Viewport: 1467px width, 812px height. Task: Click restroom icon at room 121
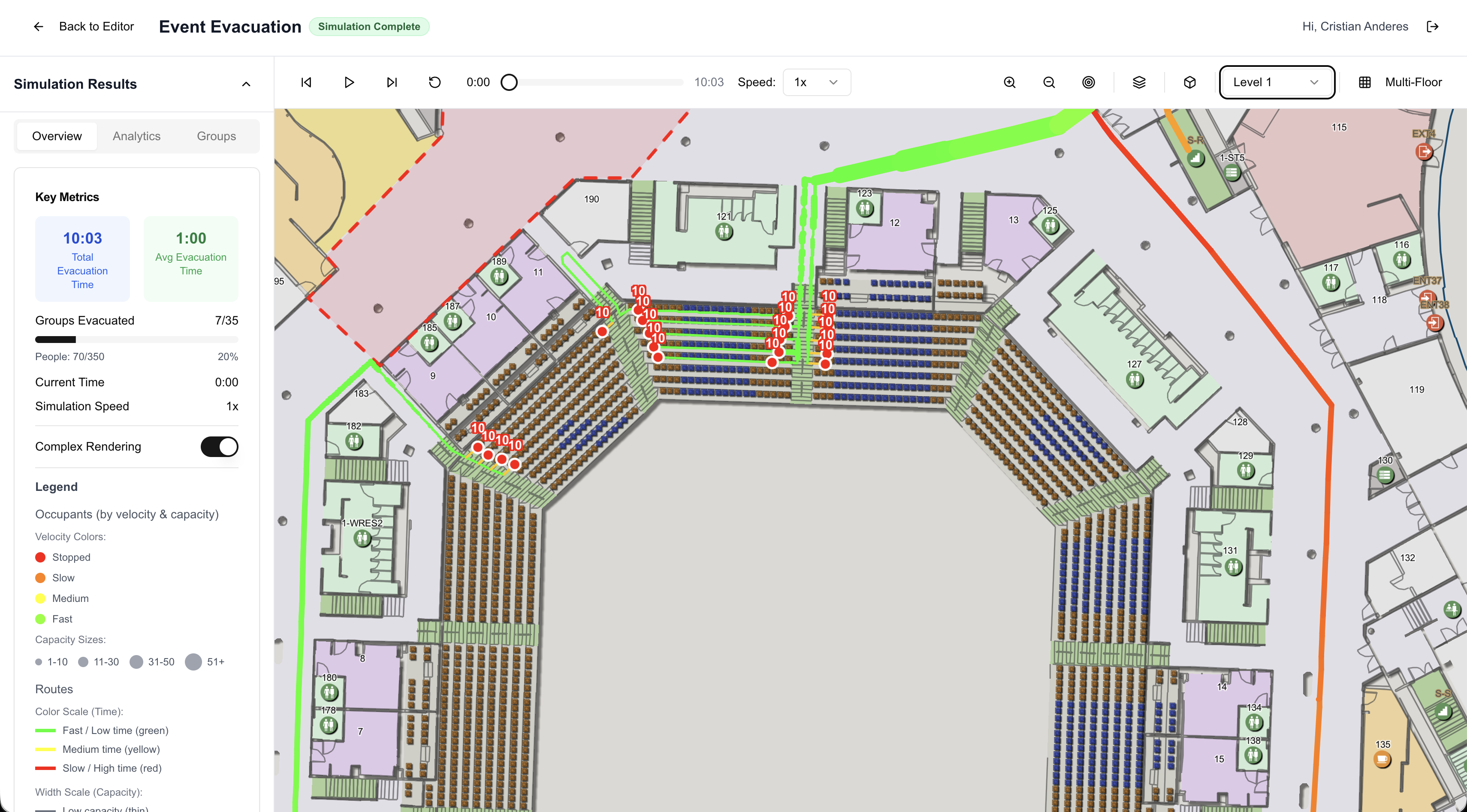[x=724, y=232]
